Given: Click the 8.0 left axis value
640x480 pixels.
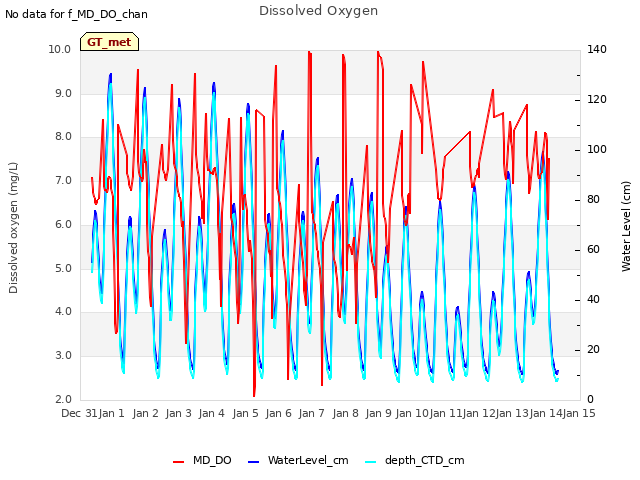Looking at the screenshot, I should point(63,137).
